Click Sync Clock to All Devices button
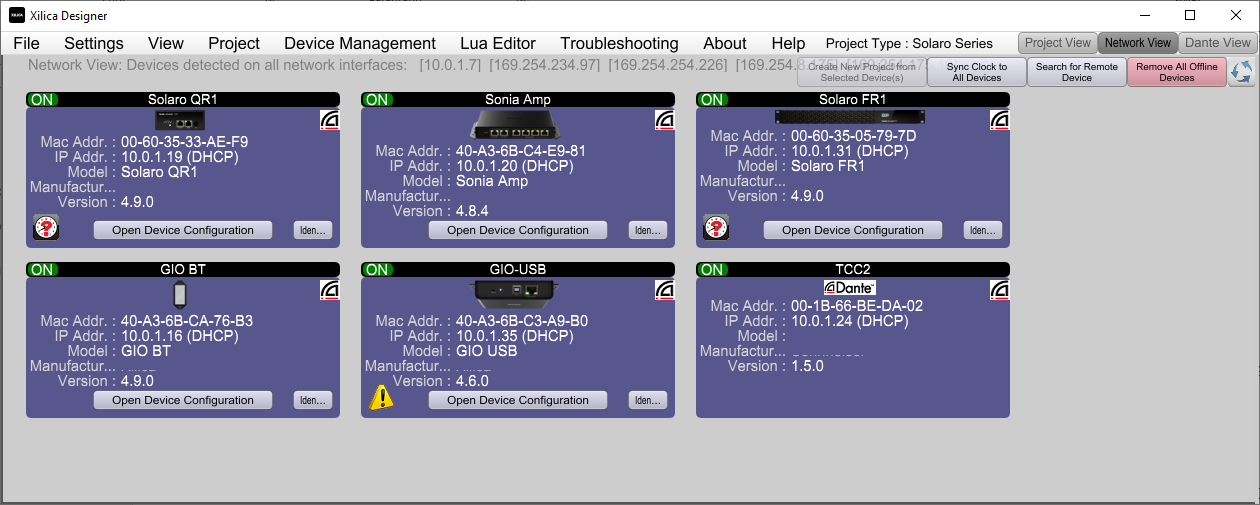This screenshot has height=505, width=1260. point(977,72)
